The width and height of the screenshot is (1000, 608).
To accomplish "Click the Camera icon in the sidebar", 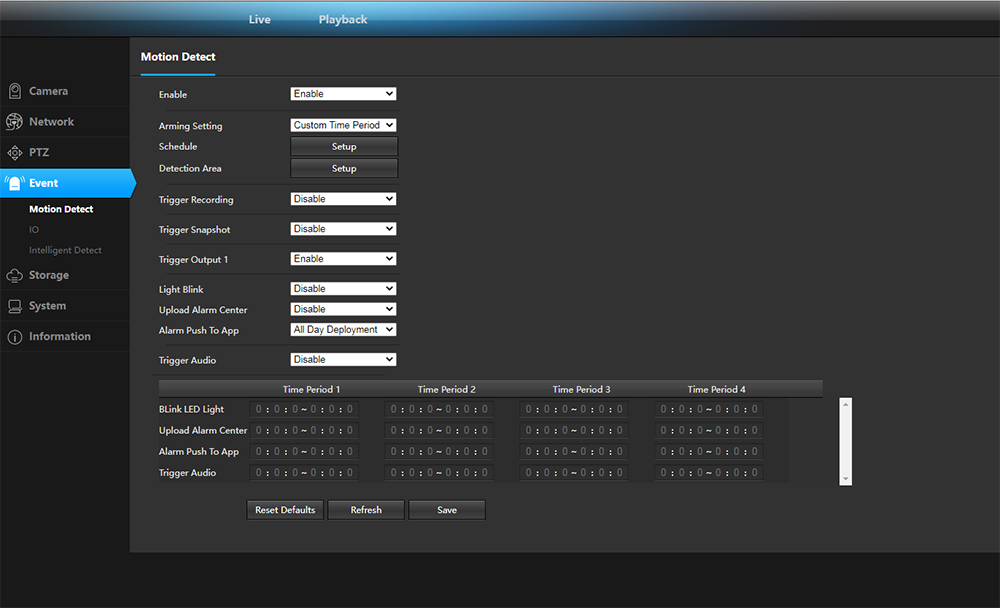I will tap(15, 91).
